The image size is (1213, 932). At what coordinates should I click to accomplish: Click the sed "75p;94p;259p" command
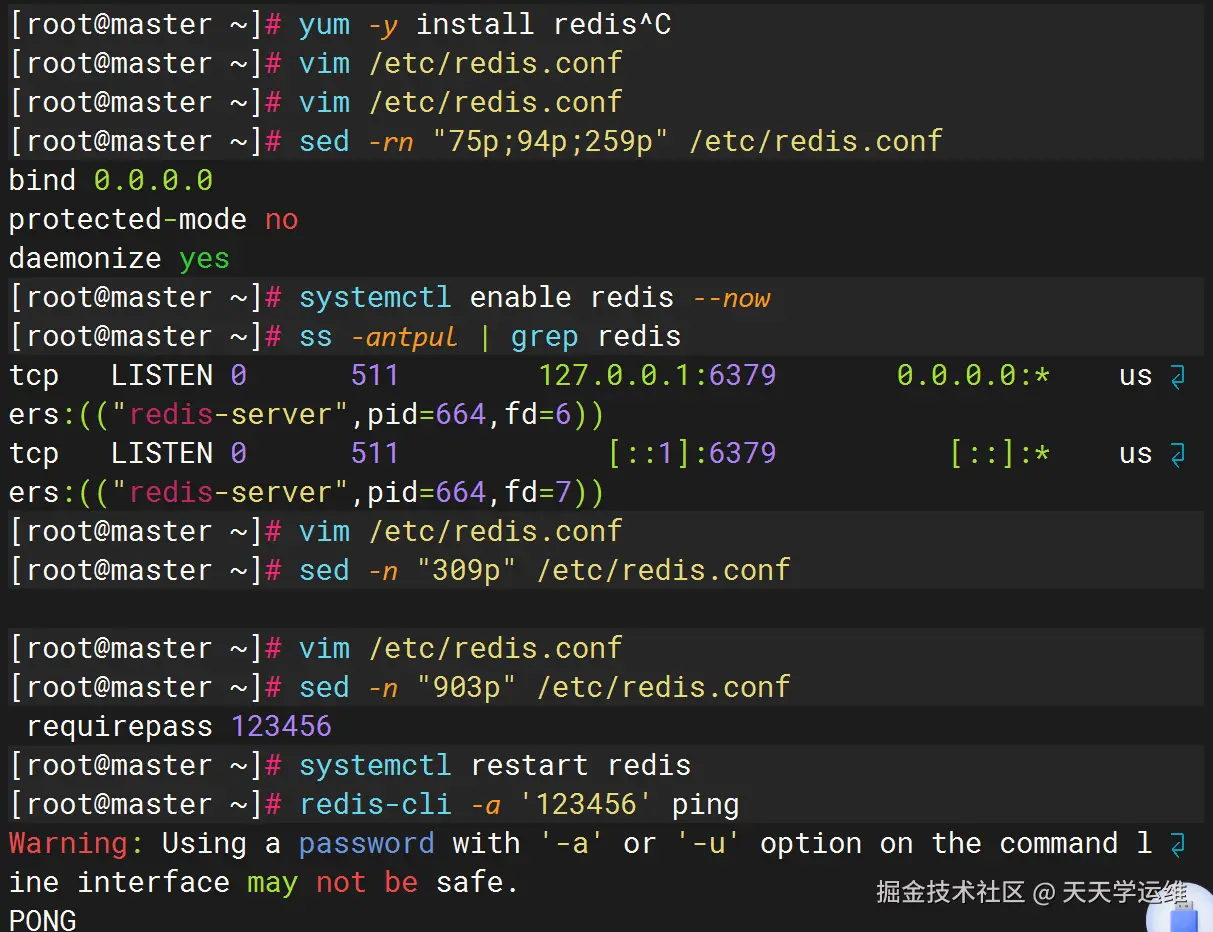pyautogui.click(x=620, y=142)
